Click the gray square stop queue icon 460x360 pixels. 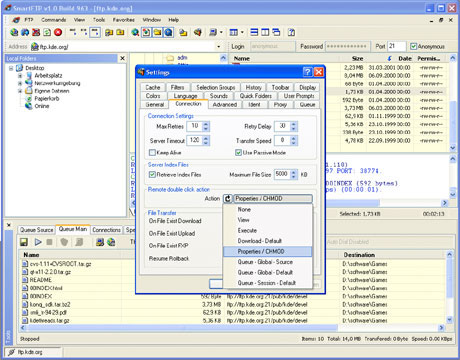point(49,242)
